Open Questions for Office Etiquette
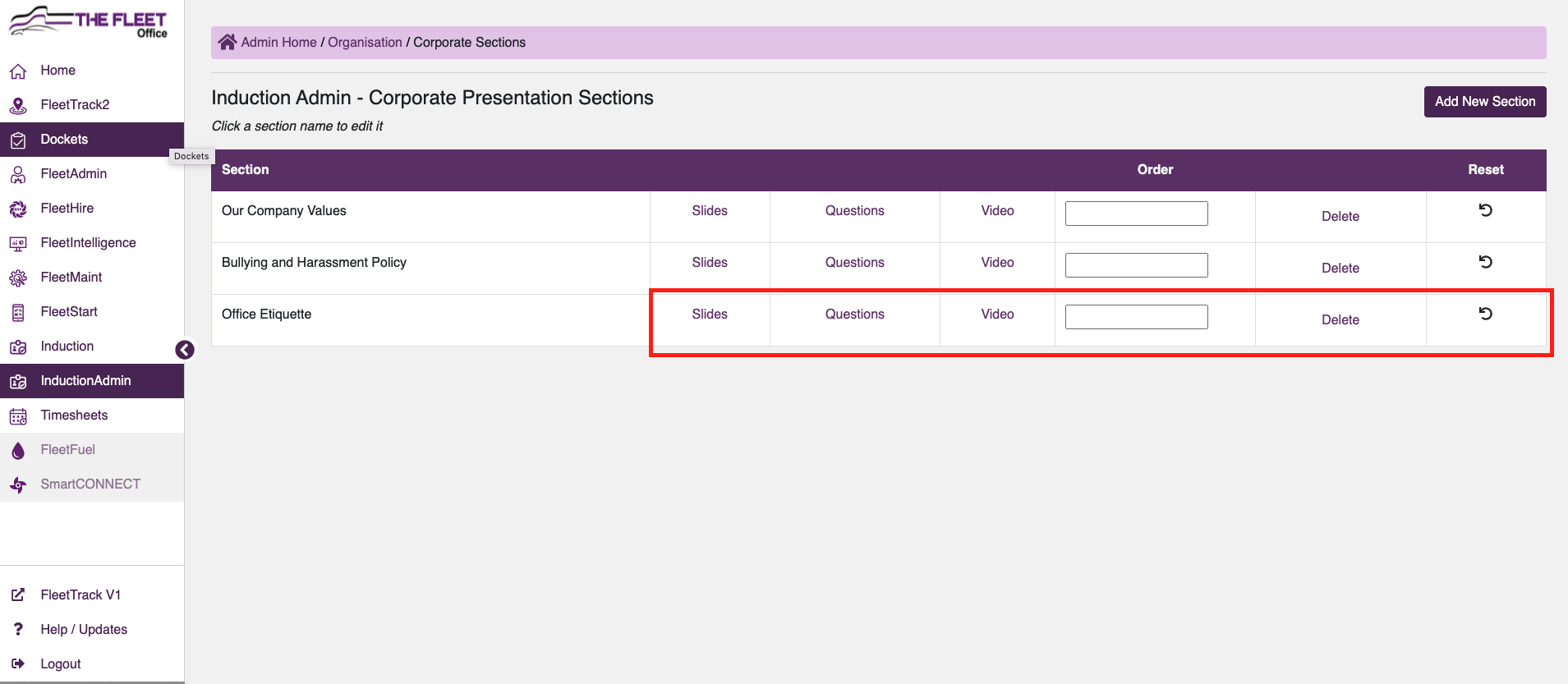 point(854,314)
